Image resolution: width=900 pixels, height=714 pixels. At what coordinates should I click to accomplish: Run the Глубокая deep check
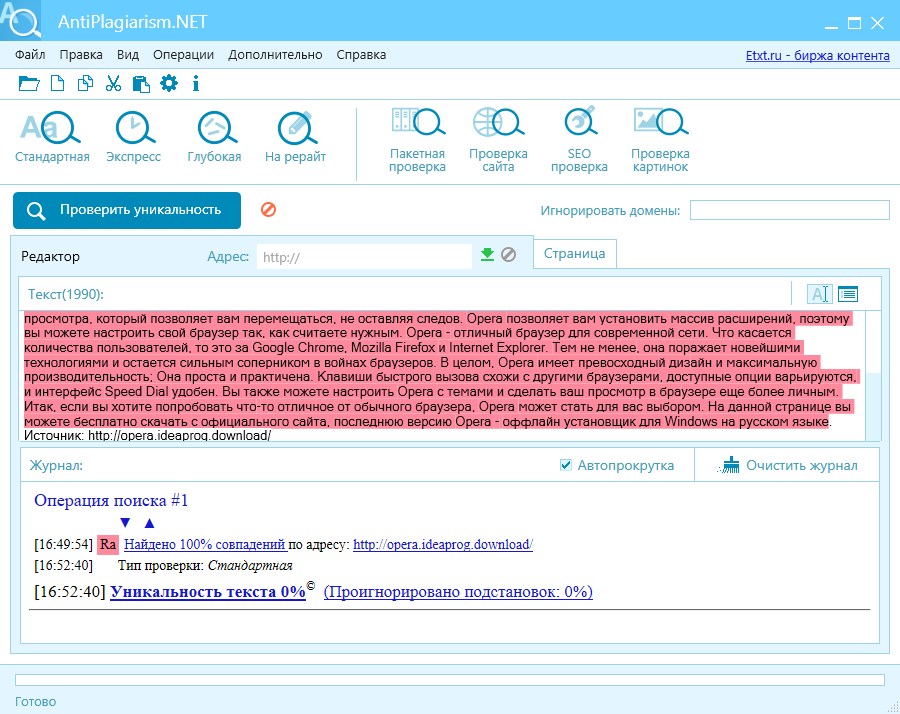(x=215, y=137)
